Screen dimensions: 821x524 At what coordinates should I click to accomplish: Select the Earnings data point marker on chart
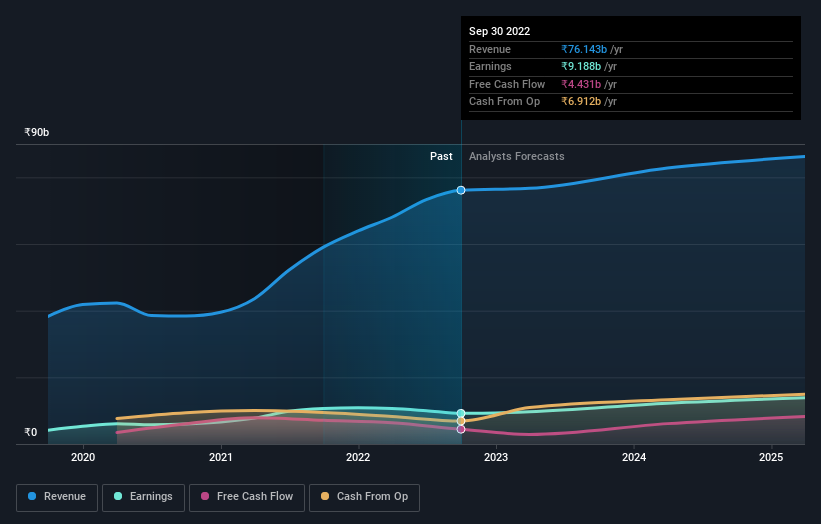[x=461, y=414]
